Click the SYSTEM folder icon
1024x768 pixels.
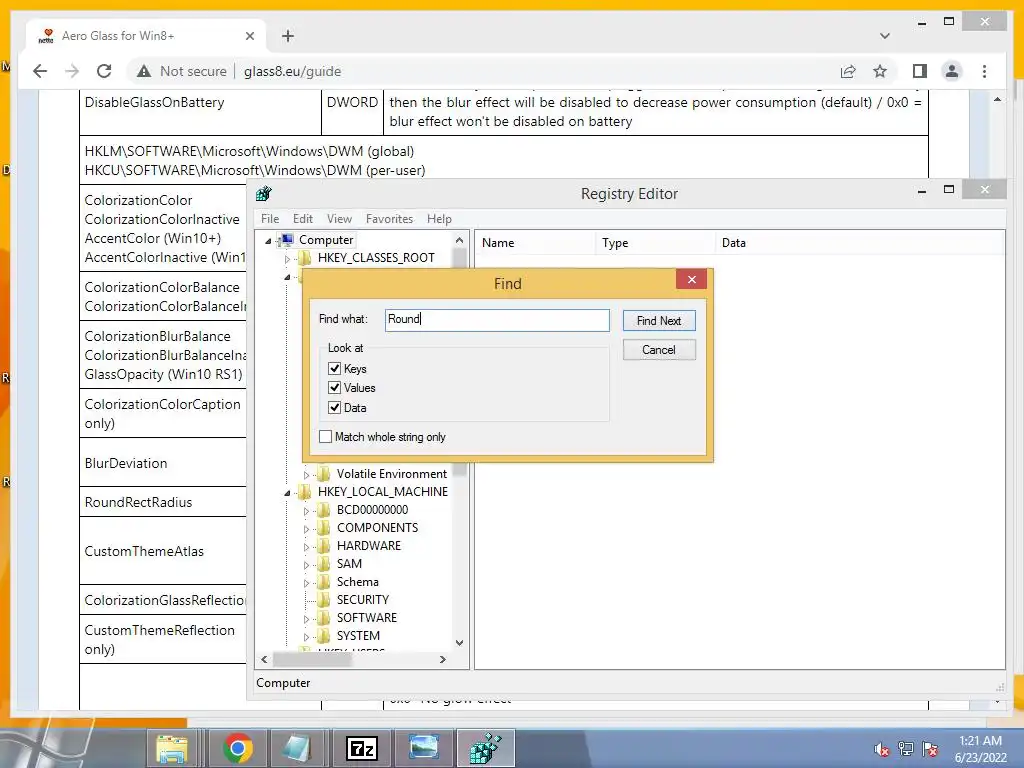pos(324,635)
